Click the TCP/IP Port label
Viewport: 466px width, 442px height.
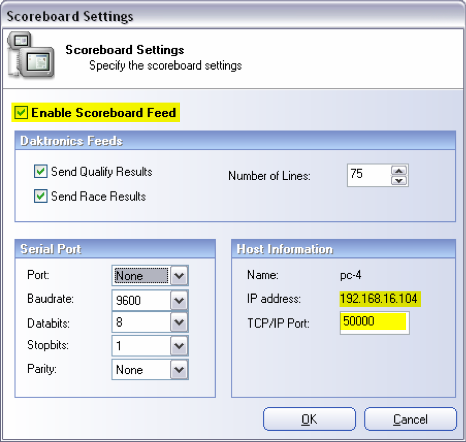(278, 323)
